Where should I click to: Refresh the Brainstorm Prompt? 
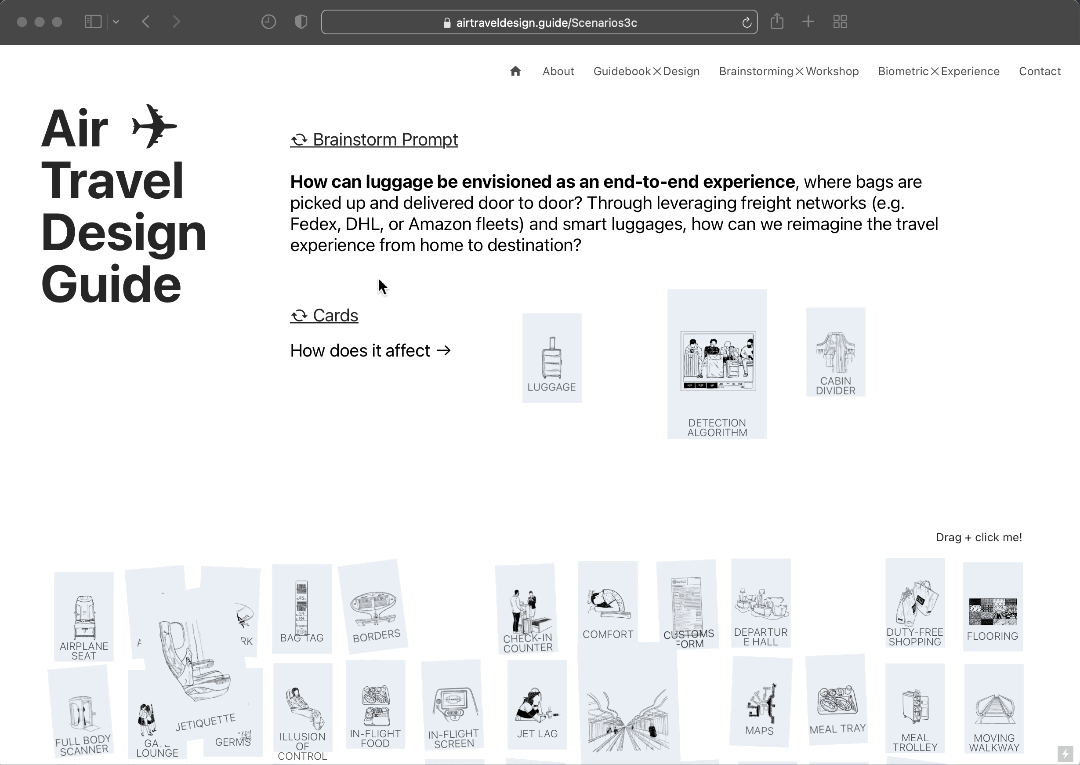374,140
